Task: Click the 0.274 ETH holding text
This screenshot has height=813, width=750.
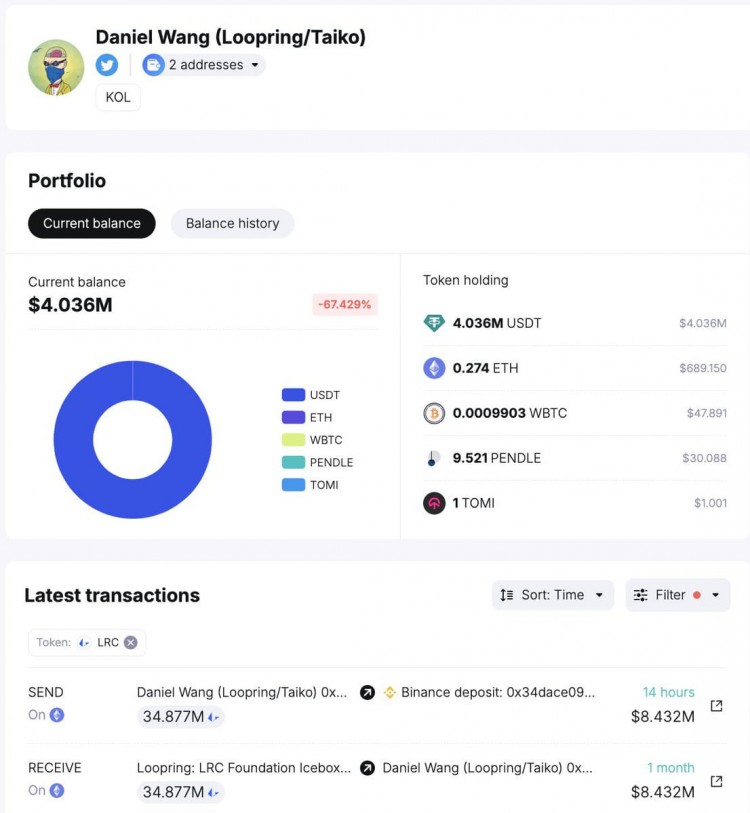Action: pyautogui.click(x=485, y=368)
